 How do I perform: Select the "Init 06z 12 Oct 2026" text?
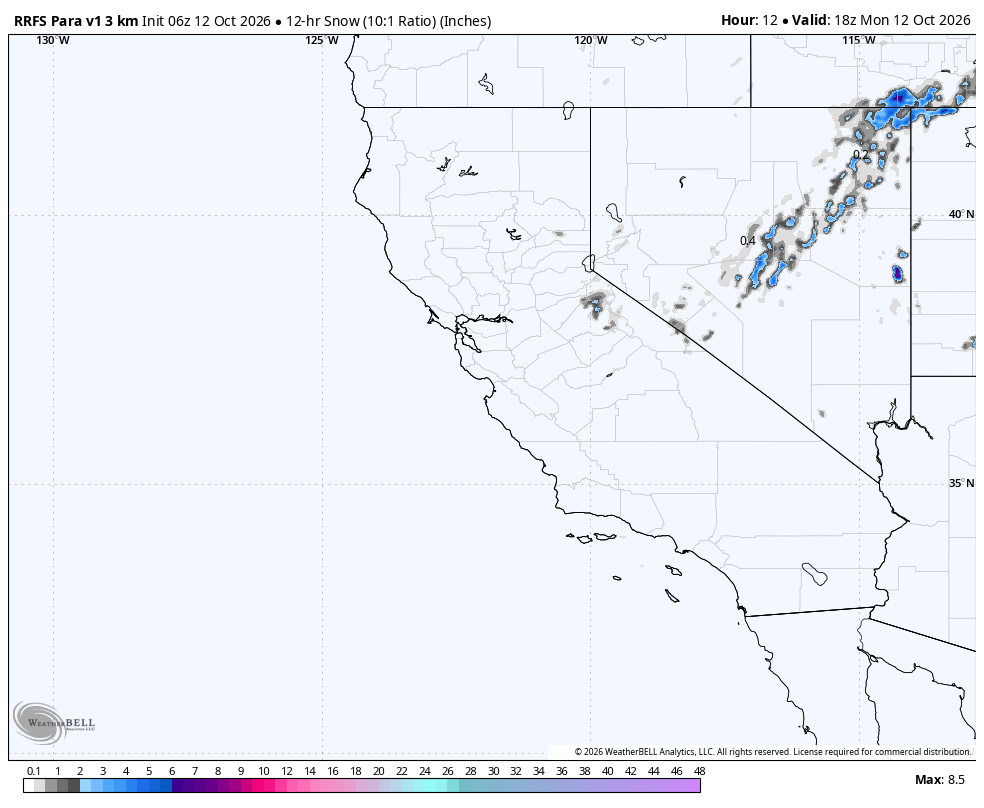click(206, 21)
